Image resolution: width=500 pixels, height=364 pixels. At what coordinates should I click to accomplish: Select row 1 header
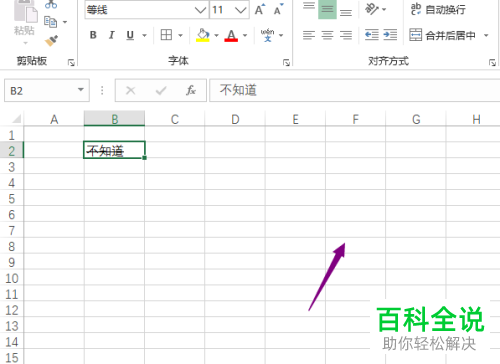[x=12, y=135]
